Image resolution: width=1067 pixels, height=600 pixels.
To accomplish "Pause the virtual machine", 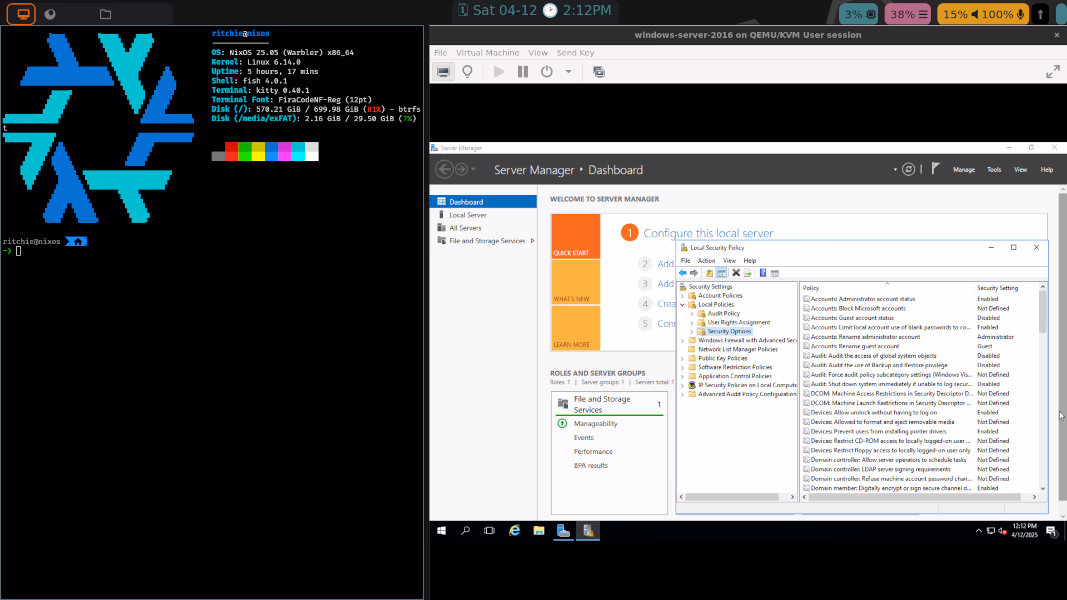I will [x=523, y=71].
